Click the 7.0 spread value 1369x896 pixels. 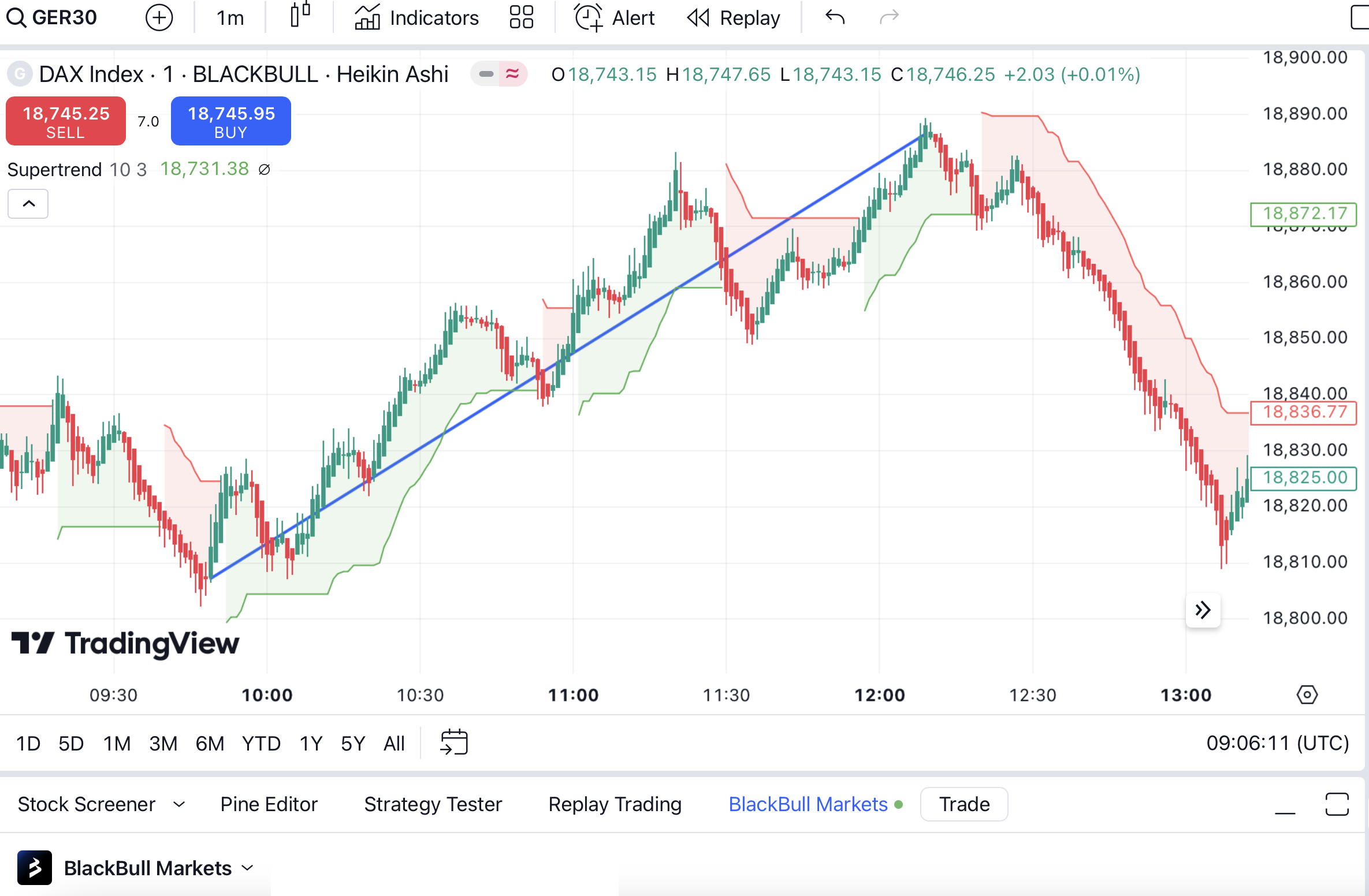point(148,121)
